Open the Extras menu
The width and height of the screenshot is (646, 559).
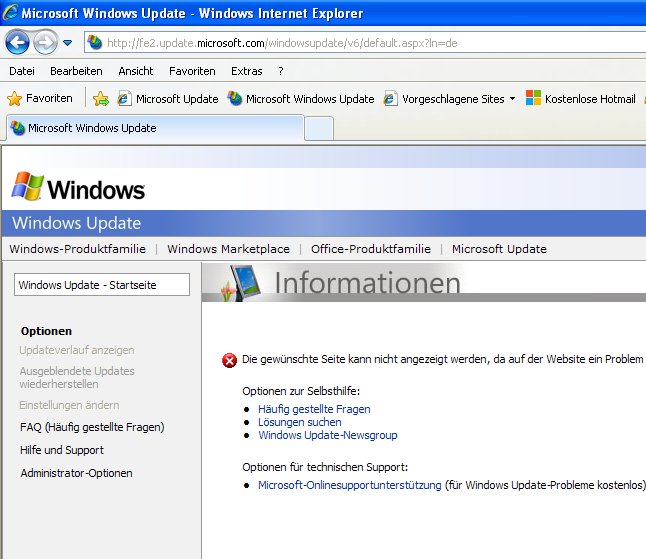246,71
